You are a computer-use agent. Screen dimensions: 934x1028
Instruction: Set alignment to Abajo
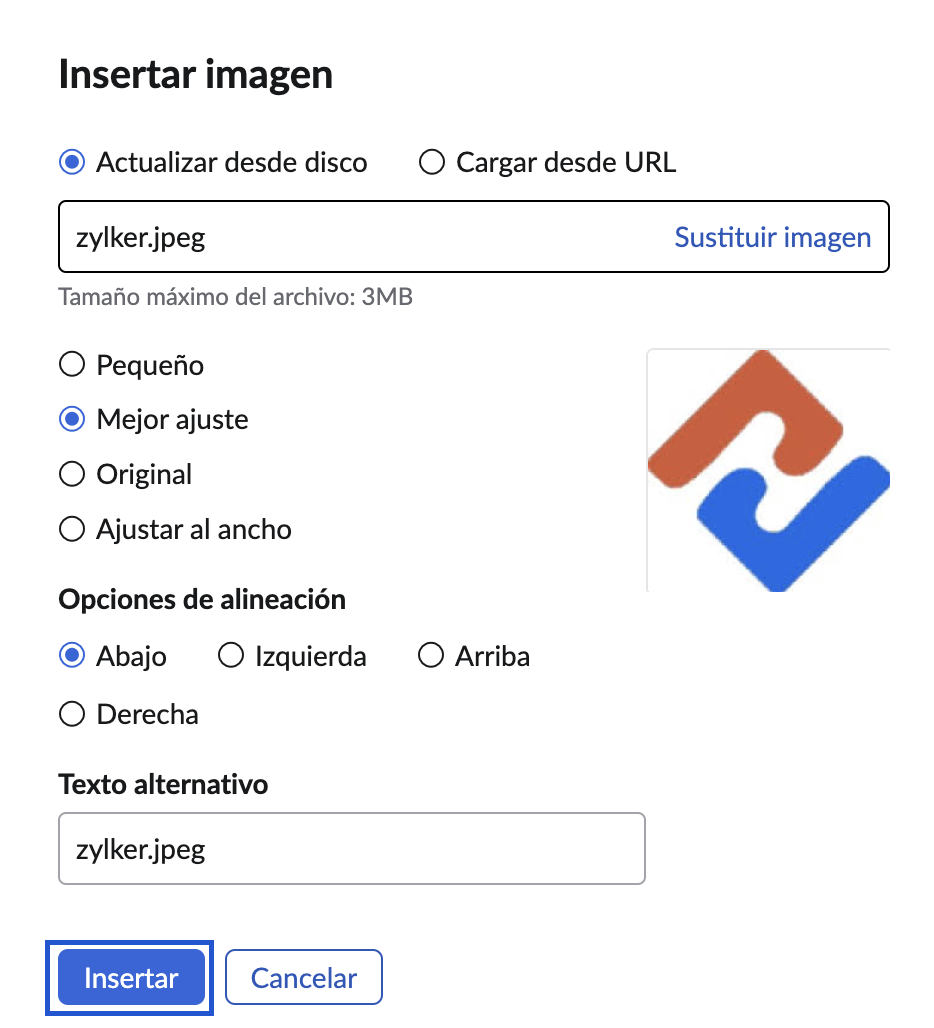tap(72, 656)
